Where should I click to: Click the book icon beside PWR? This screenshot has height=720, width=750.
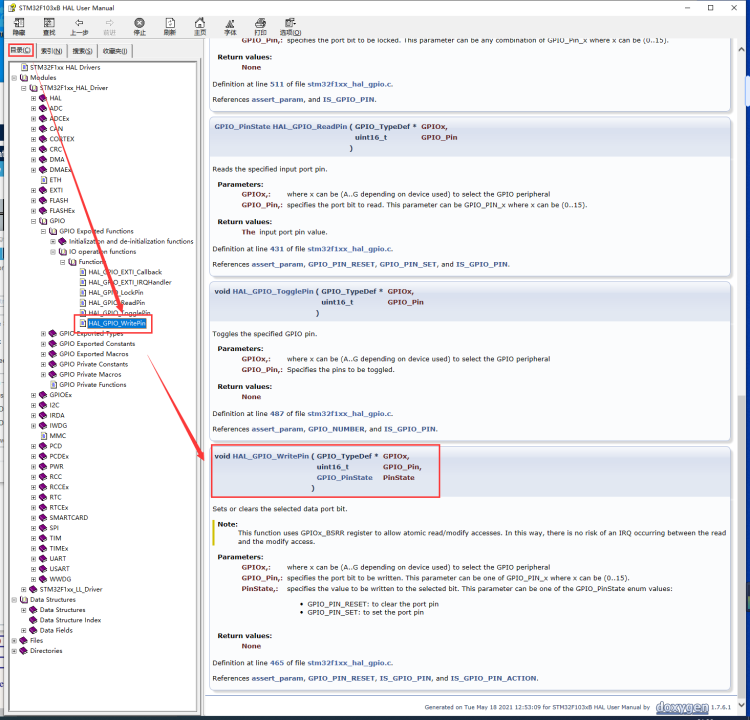point(43,466)
